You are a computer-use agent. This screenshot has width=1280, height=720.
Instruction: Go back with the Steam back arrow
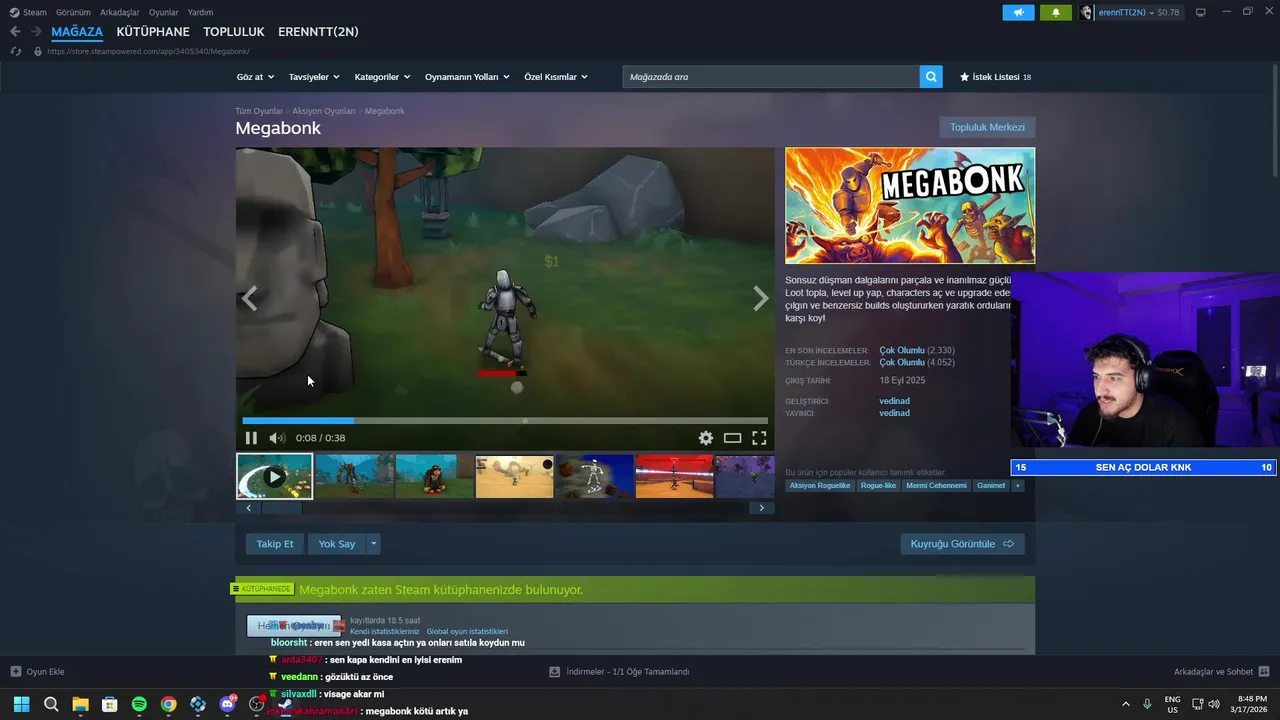15,32
